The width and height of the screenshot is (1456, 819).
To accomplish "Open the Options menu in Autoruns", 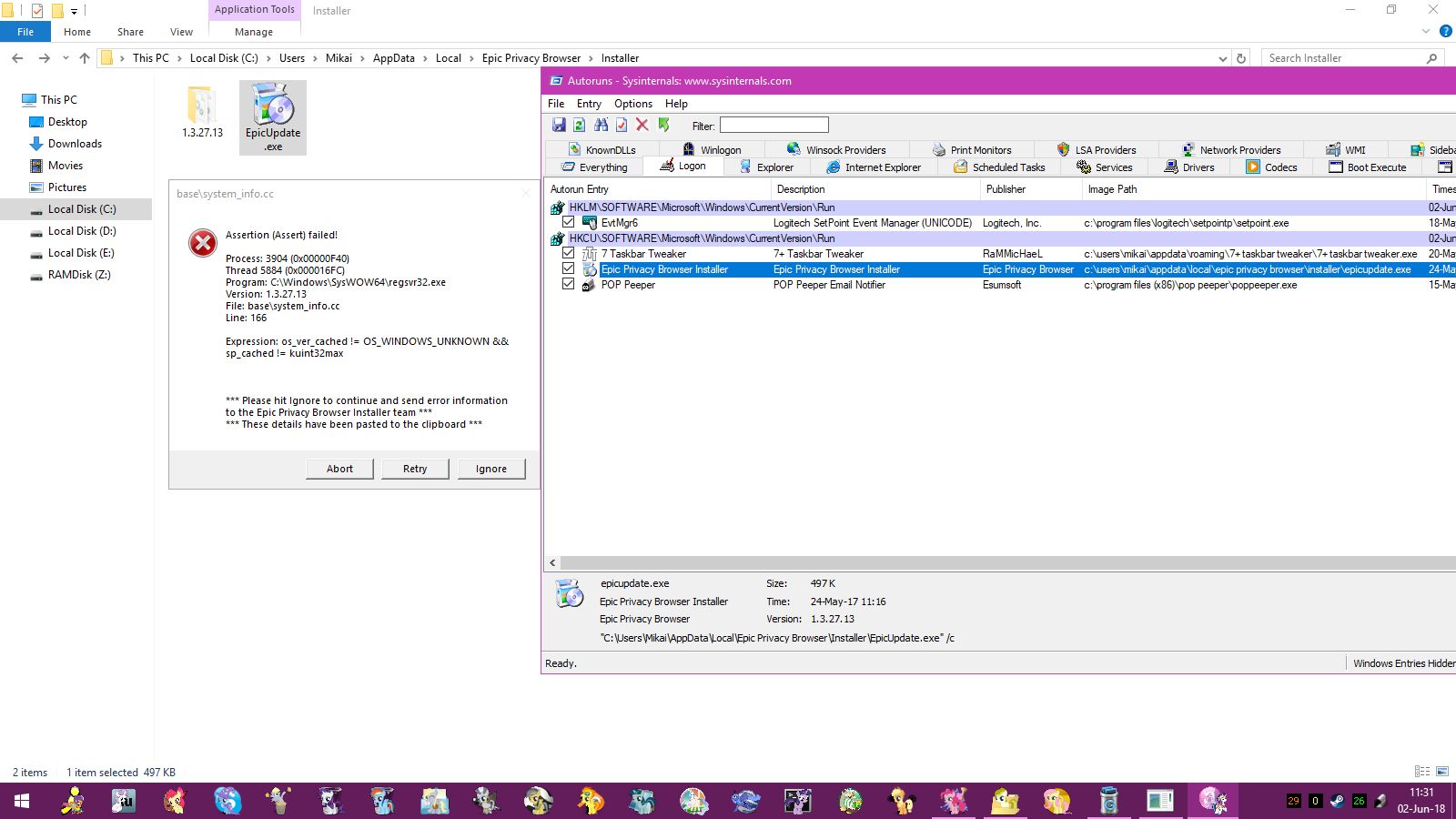I will point(633,104).
